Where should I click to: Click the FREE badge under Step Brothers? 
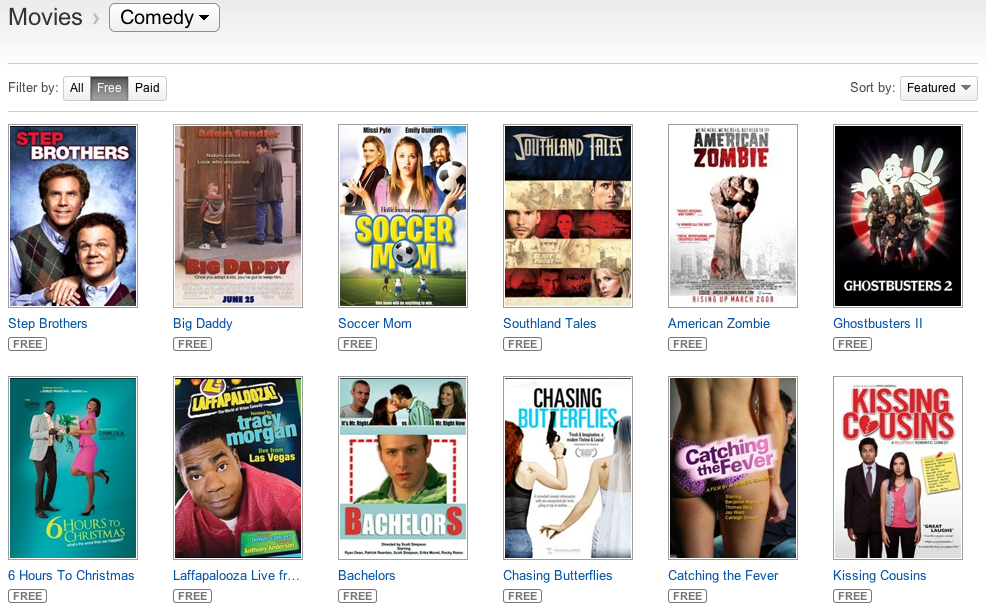click(27, 344)
